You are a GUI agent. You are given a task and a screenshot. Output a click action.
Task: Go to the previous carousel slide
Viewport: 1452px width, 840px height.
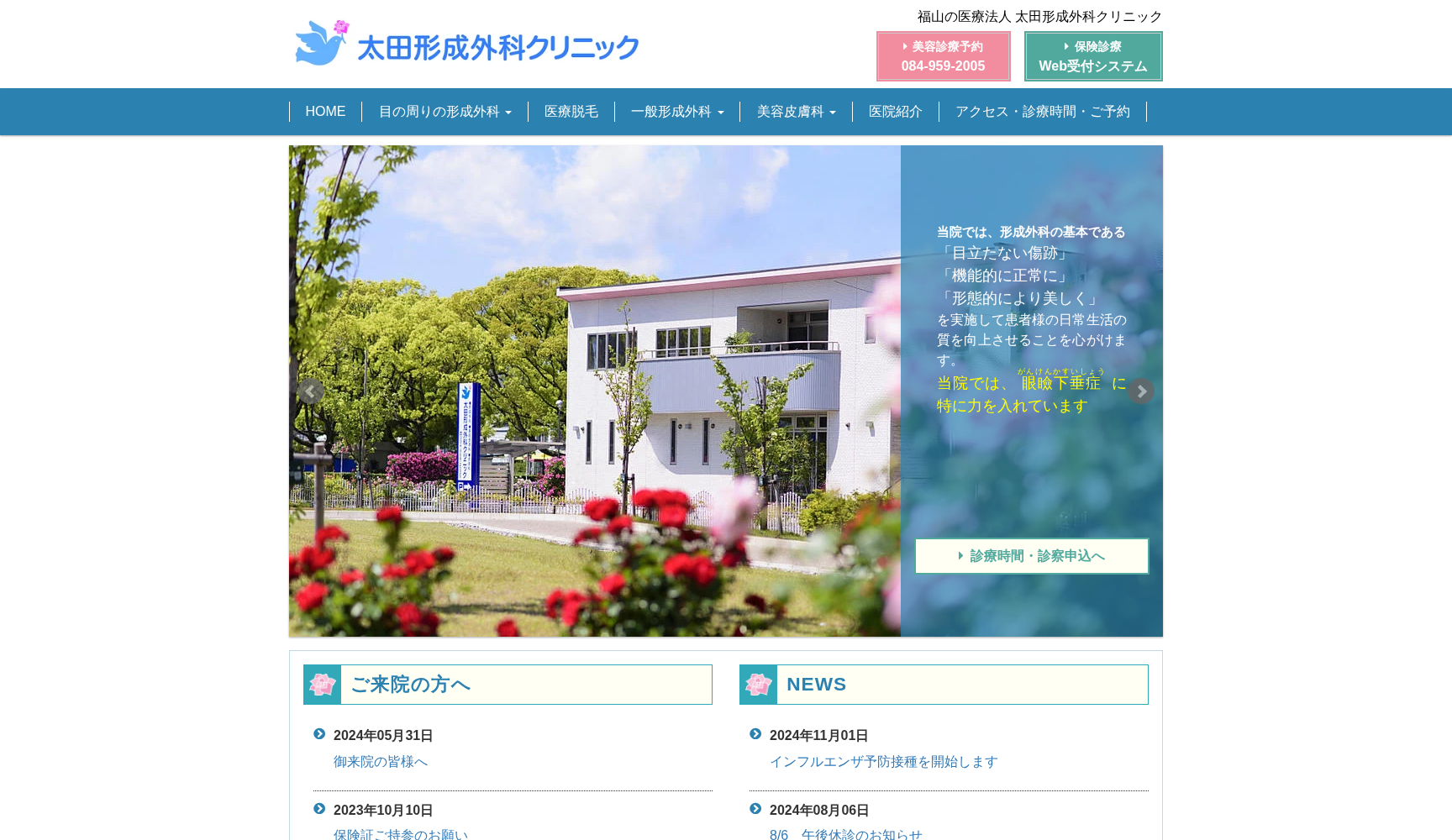pyautogui.click(x=310, y=391)
